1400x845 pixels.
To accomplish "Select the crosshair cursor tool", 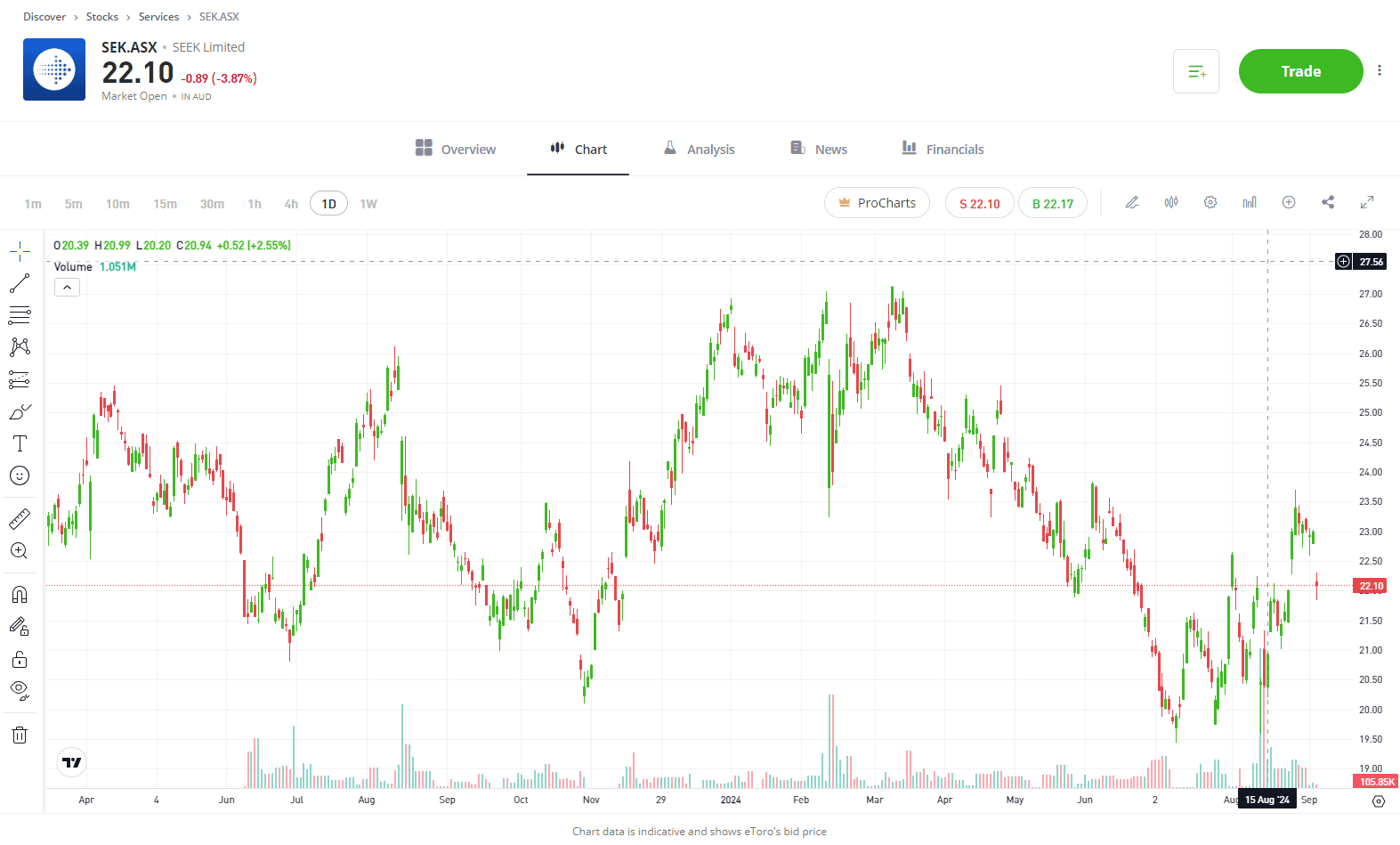I will click(20, 252).
